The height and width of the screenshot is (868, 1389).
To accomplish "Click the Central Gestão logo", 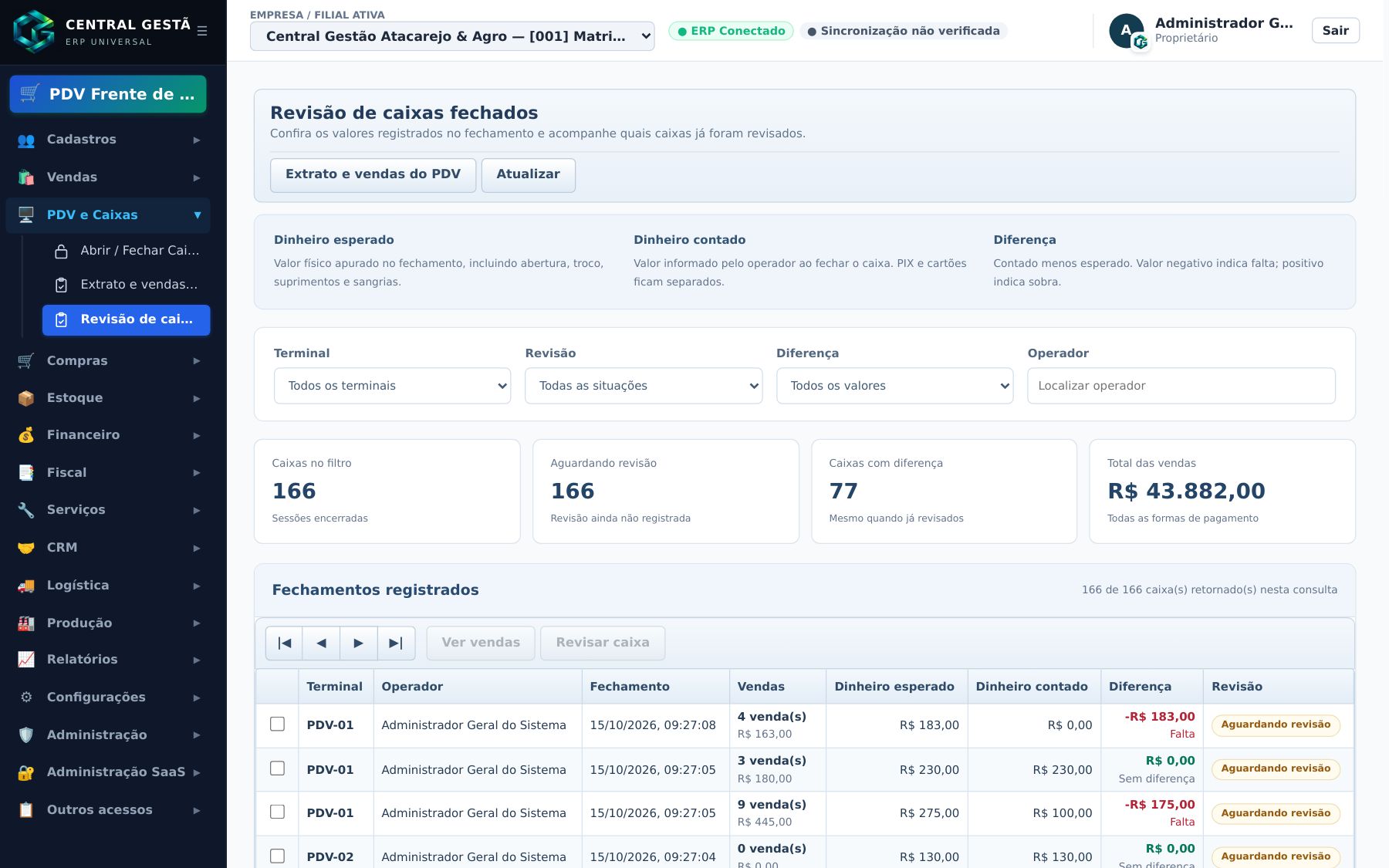I will click(x=34, y=31).
